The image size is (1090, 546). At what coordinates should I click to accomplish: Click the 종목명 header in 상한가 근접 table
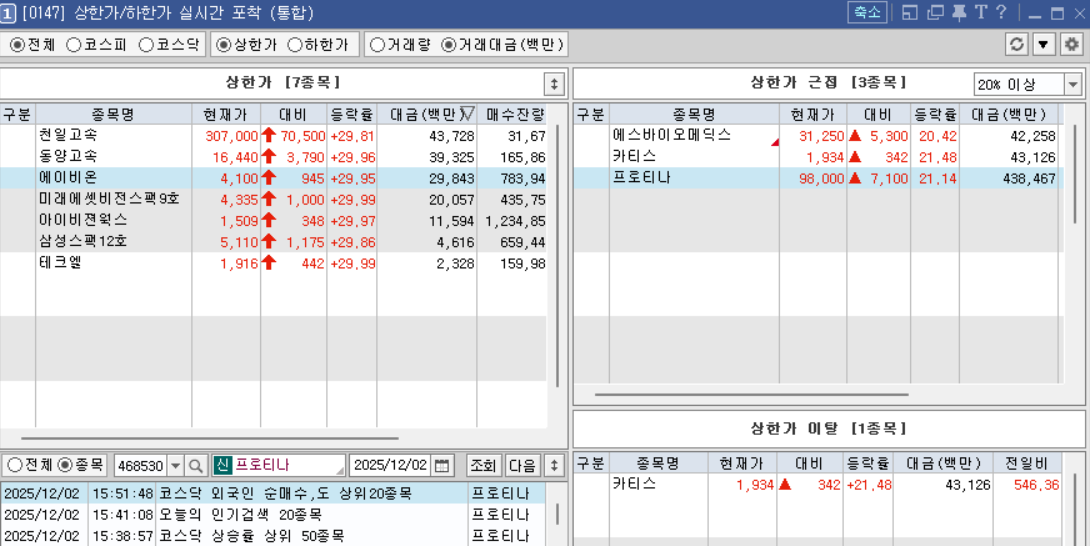694,114
